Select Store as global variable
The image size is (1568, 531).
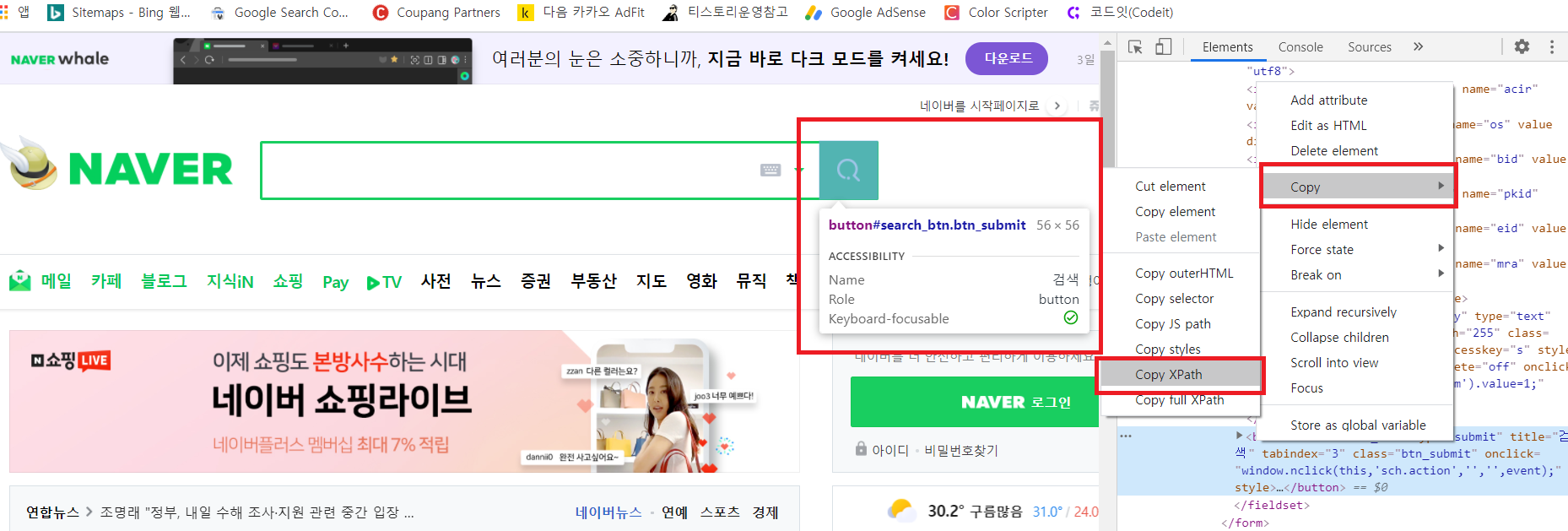[x=1357, y=425]
